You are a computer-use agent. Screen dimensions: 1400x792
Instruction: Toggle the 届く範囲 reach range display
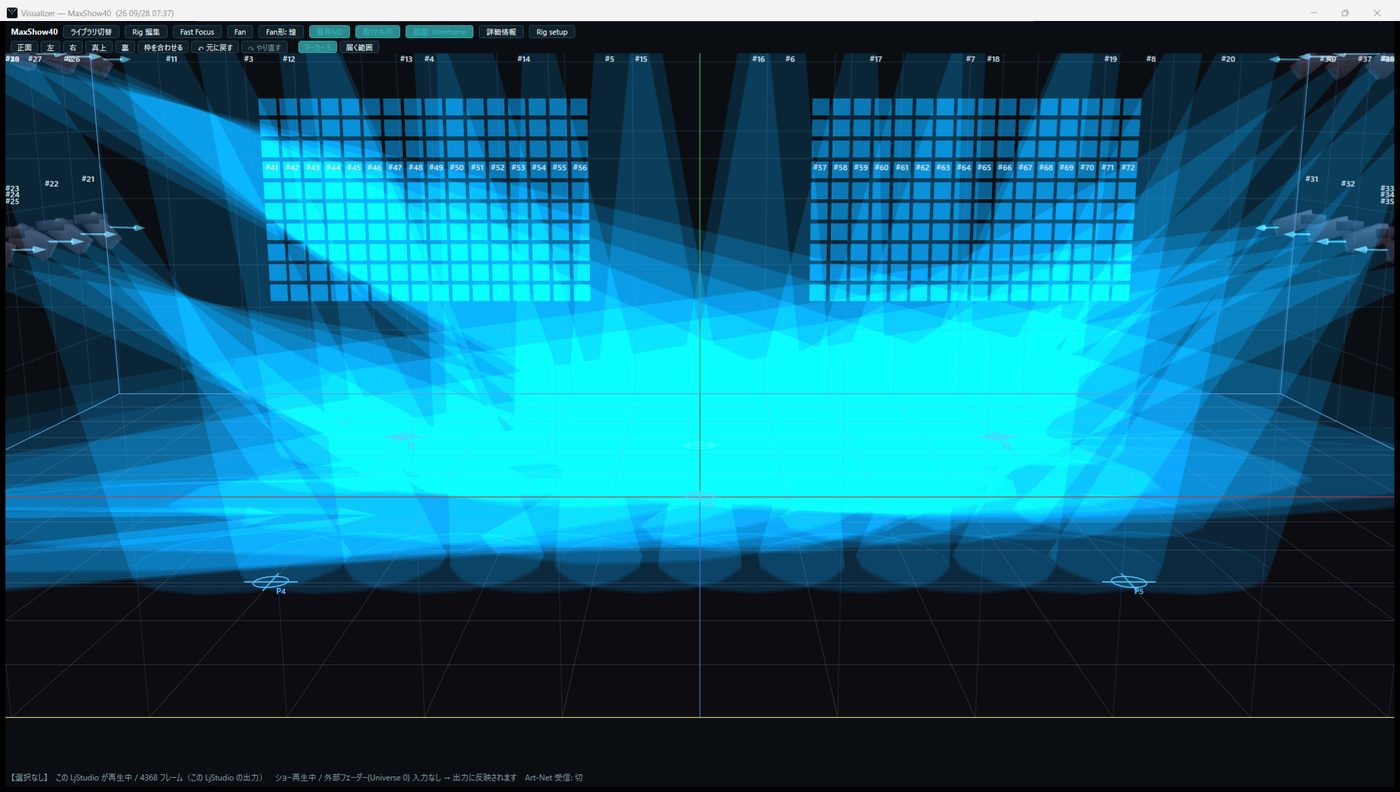(359, 47)
